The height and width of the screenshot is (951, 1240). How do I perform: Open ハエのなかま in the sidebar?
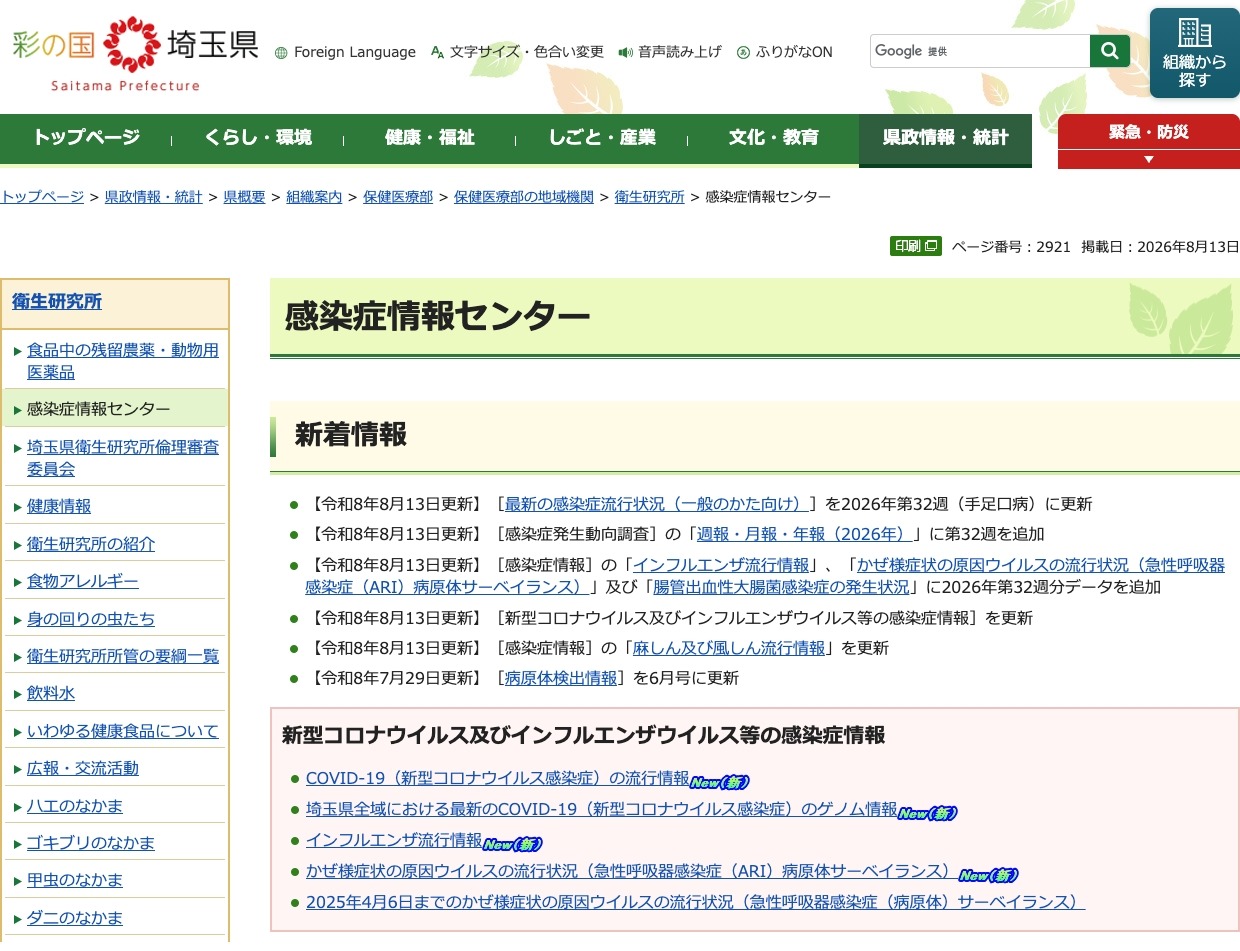pos(75,806)
